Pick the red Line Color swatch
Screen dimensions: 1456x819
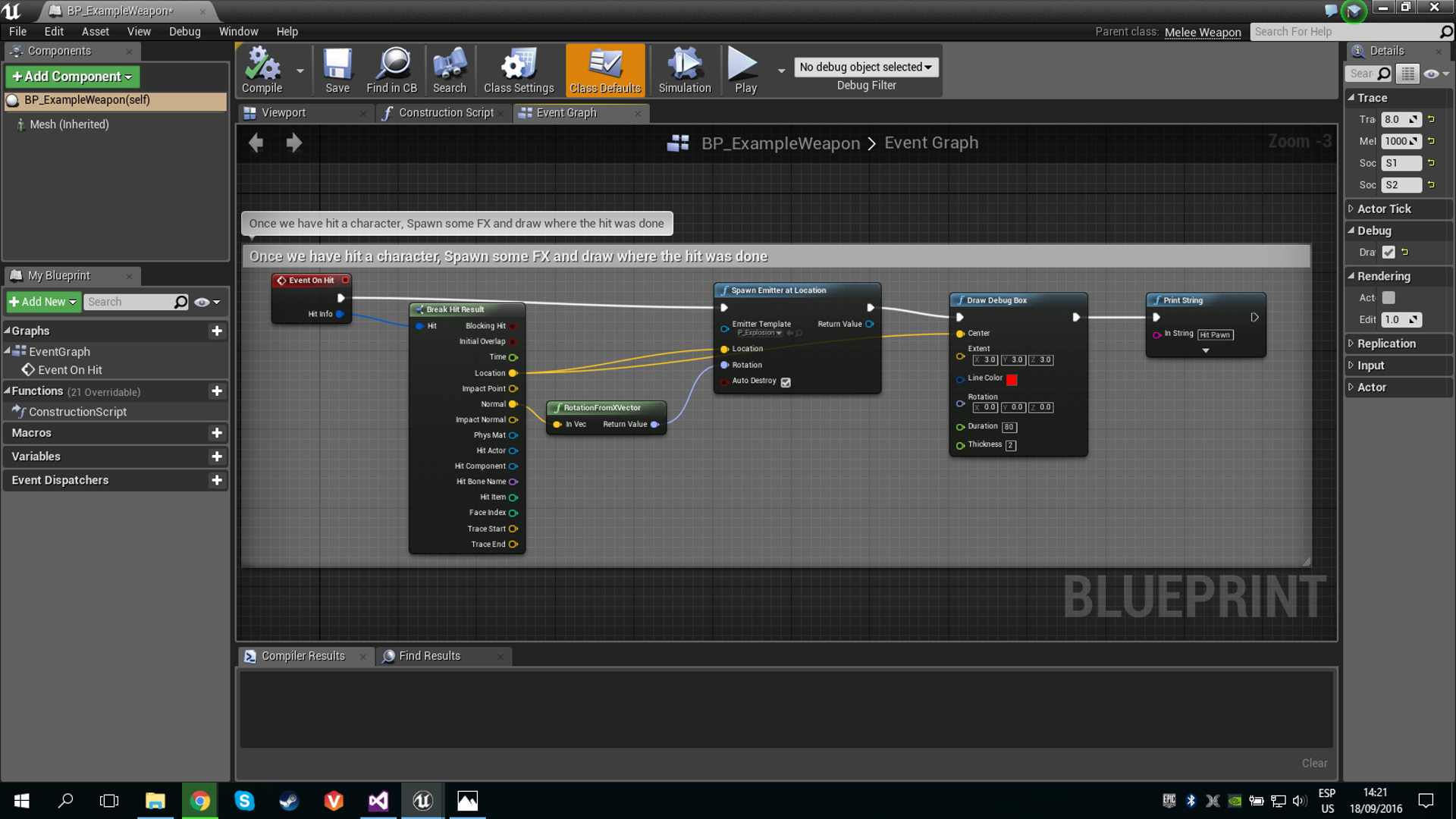[1012, 379]
